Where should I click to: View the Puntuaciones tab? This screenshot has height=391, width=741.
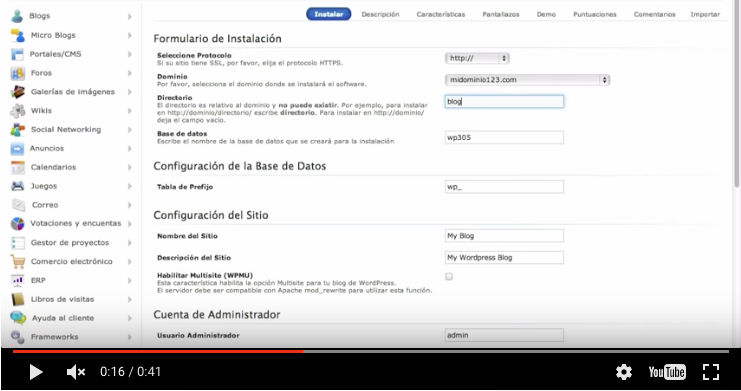coord(595,14)
